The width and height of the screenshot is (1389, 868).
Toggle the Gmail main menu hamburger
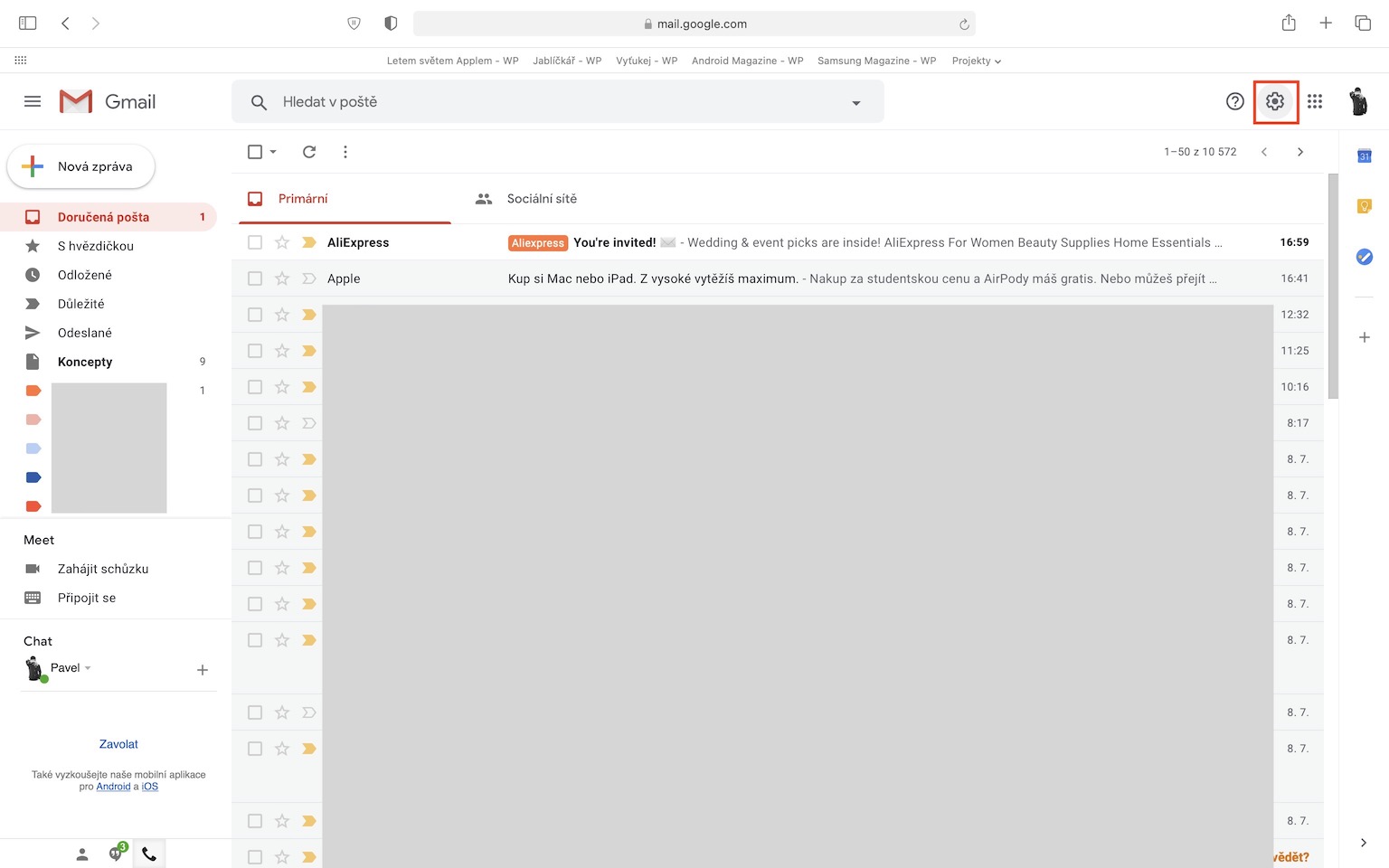pyautogui.click(x=33, y=101)
